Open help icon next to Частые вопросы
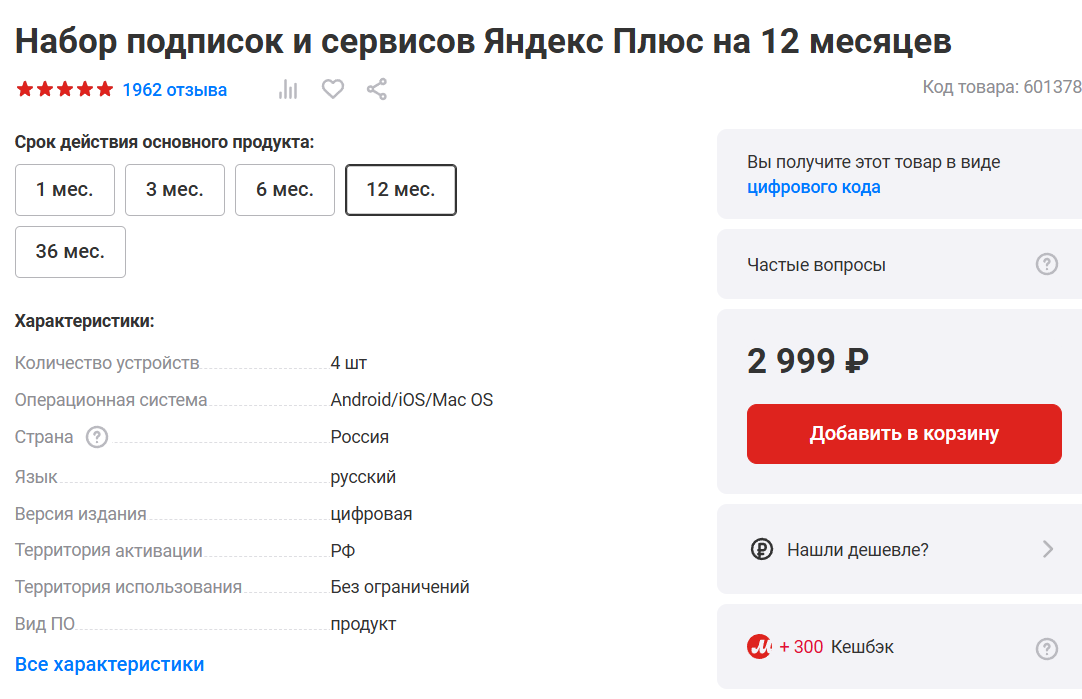 pos(1046,265)
